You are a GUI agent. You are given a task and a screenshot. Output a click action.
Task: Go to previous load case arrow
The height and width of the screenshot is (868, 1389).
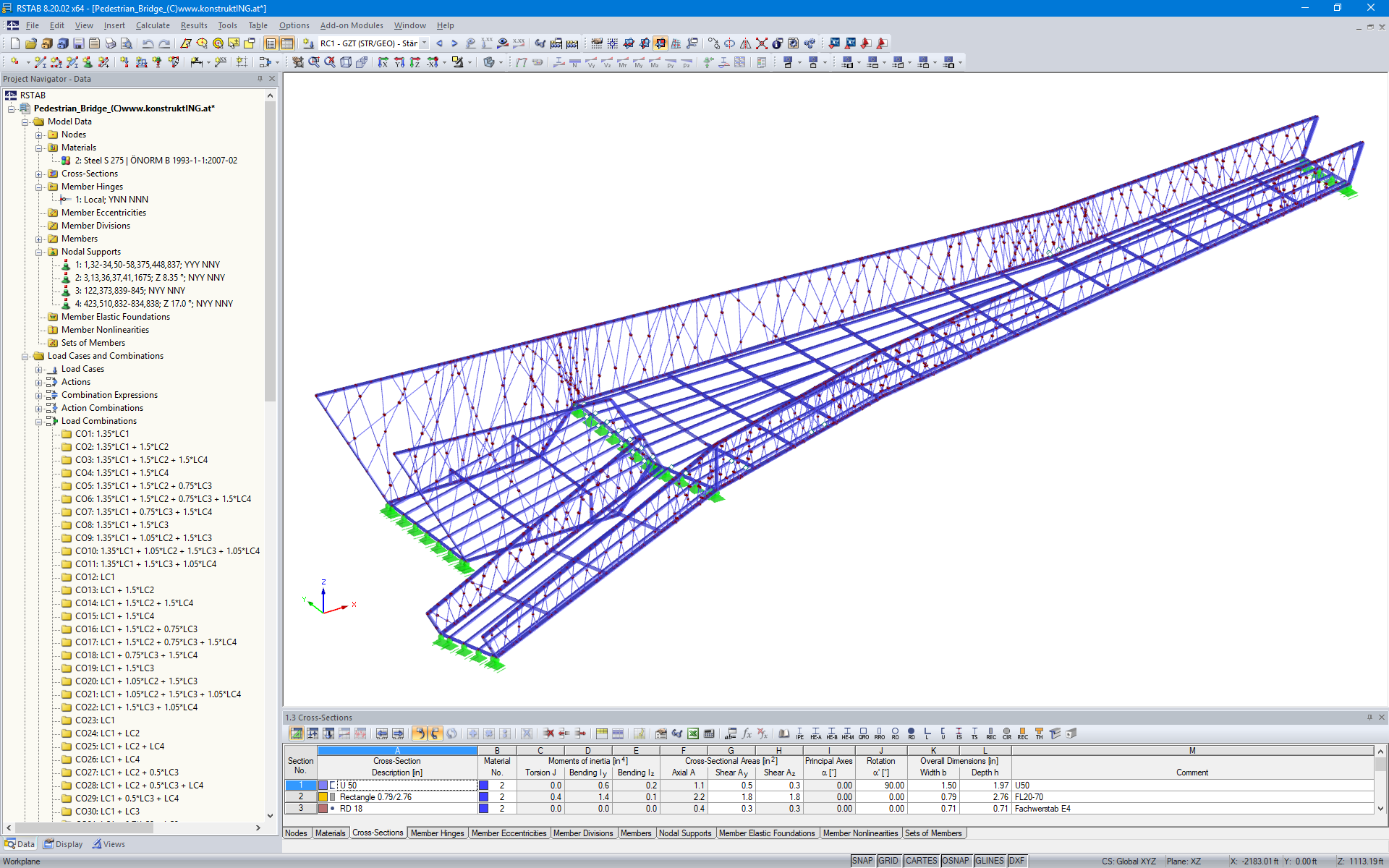click(x=439, y=43)
